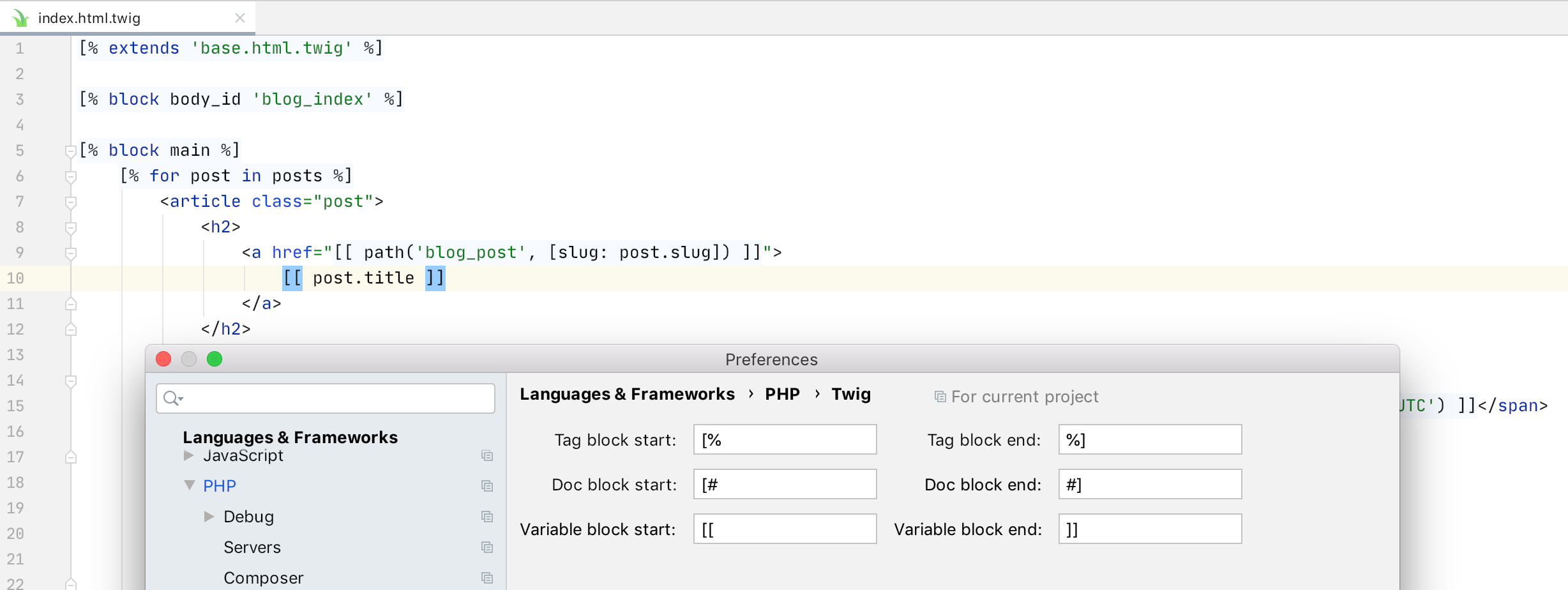
Task: Collapse the article element fold on line 7
Action: (x=70, y=201)
